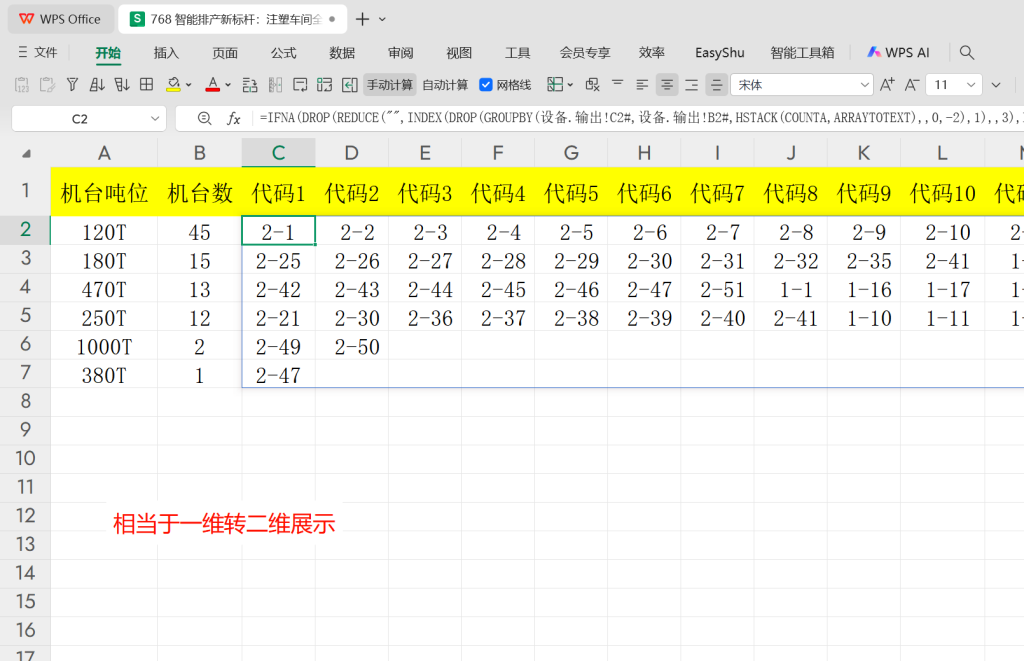The width and height of the screenshot is (1024, 661).
Task: Click the clear-format icon with x
Action: coord(592,84)
